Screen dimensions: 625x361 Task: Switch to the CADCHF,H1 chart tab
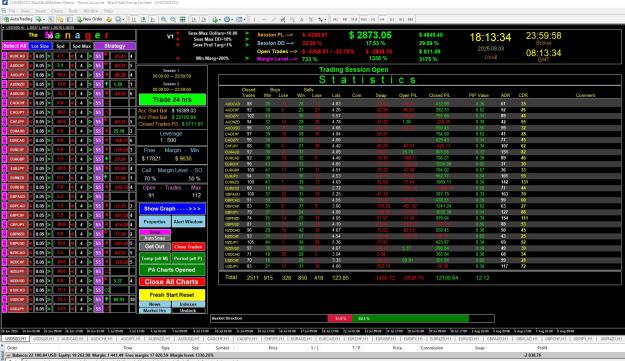point(217,339)
